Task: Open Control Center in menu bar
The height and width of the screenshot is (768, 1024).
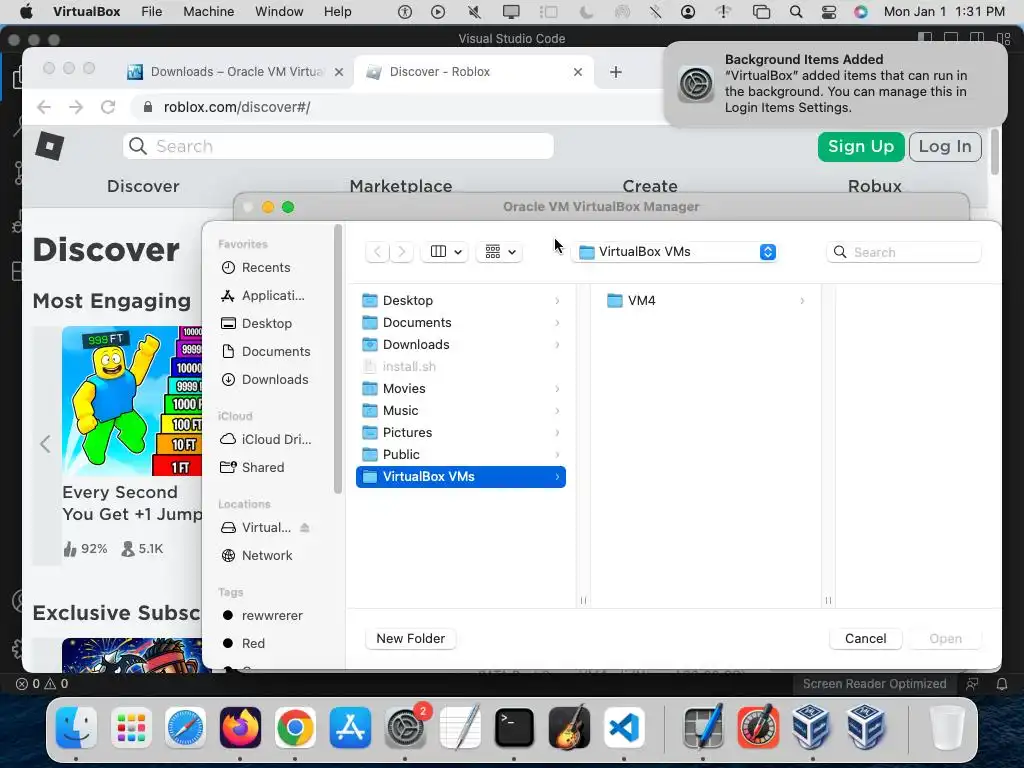Action: pos(828,12)
